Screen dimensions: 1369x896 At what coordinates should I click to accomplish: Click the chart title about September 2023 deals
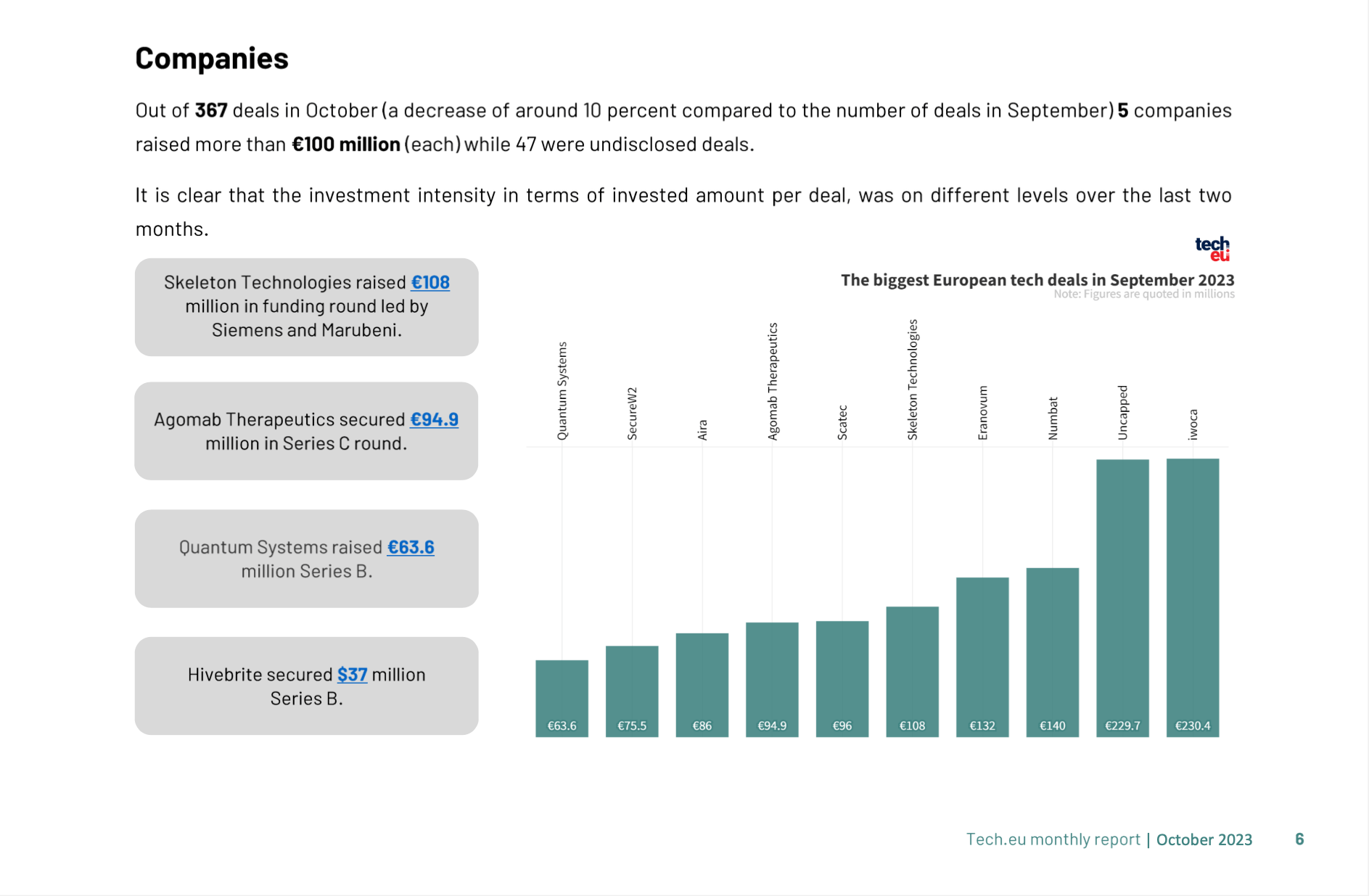coord(1037,280)
